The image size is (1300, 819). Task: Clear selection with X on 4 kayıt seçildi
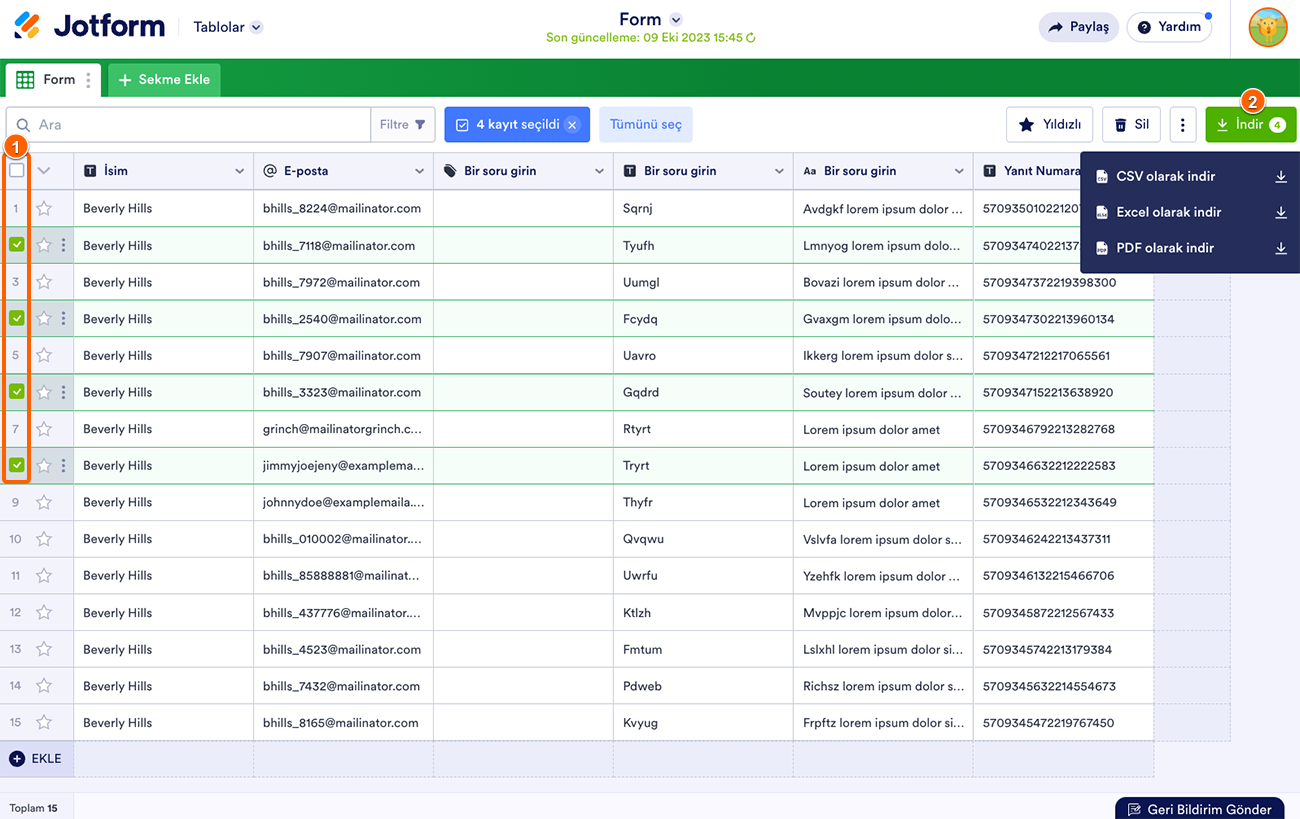(572, 125)
